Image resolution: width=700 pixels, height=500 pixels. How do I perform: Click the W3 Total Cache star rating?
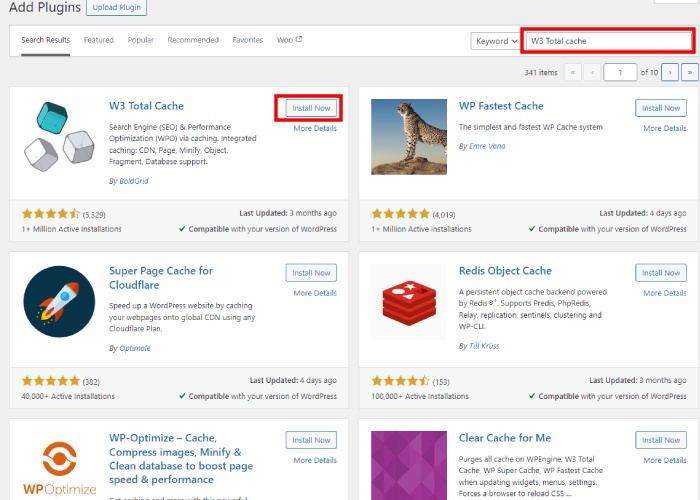point(50,214)
